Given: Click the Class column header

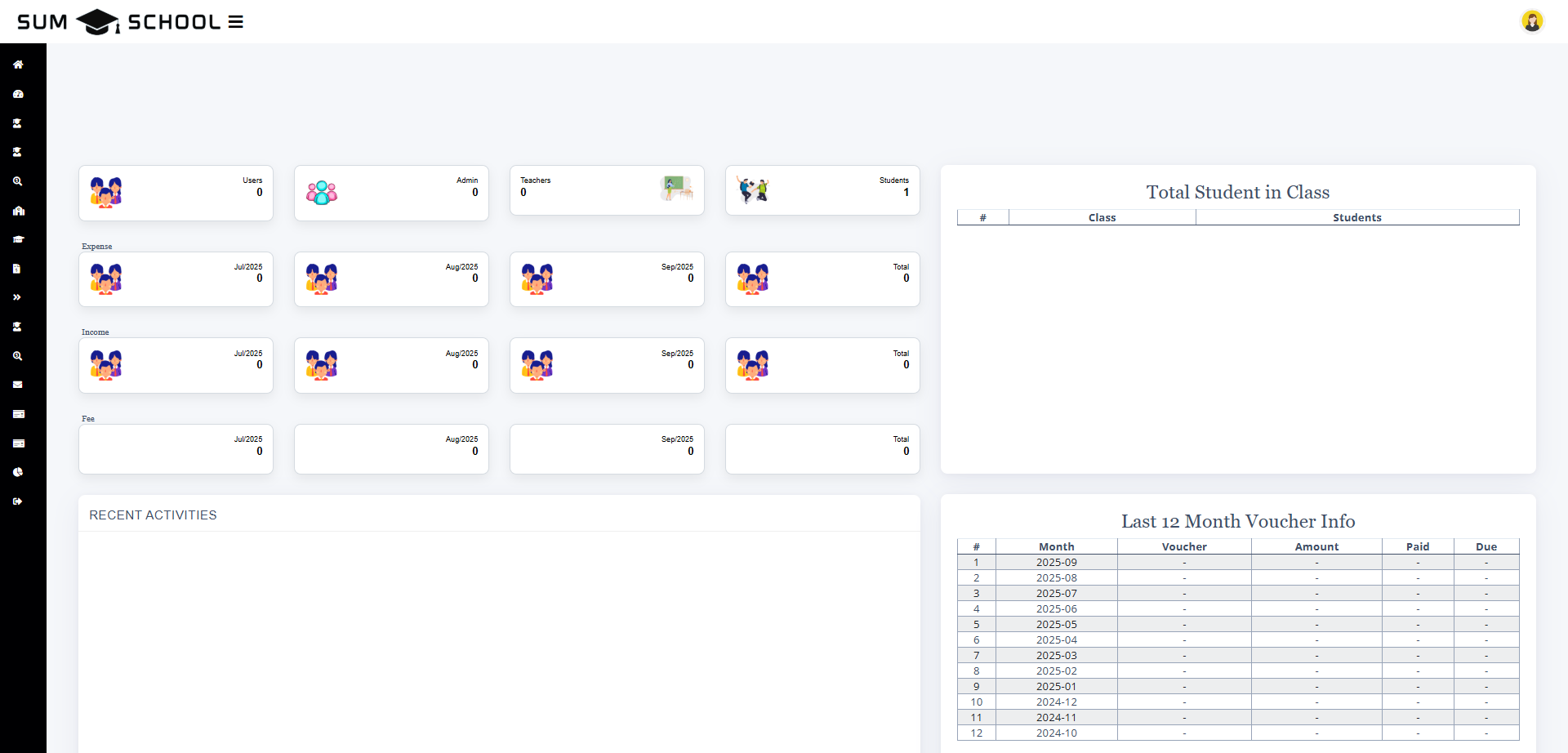Looking at the screenshot, I should (1102, 217).
